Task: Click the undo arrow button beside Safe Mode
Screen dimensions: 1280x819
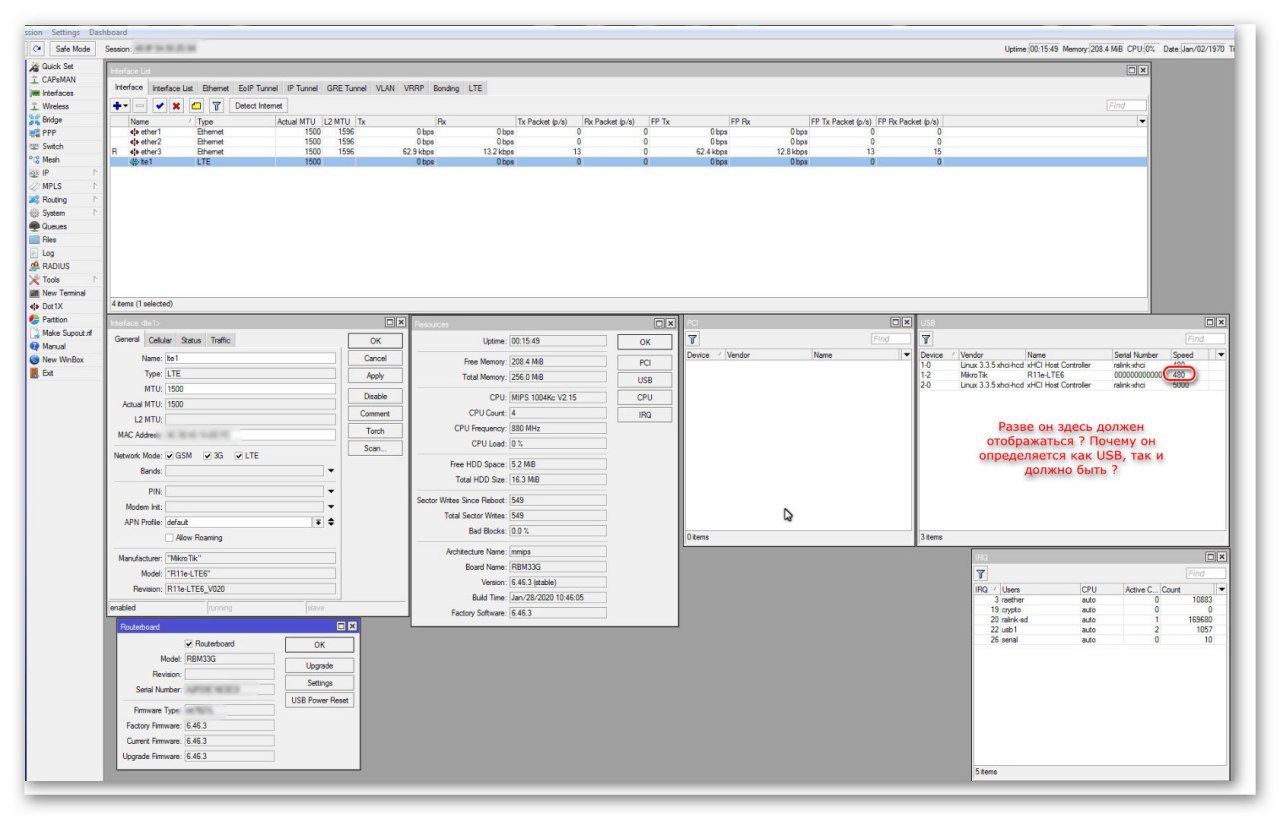Action: (37, 48)
